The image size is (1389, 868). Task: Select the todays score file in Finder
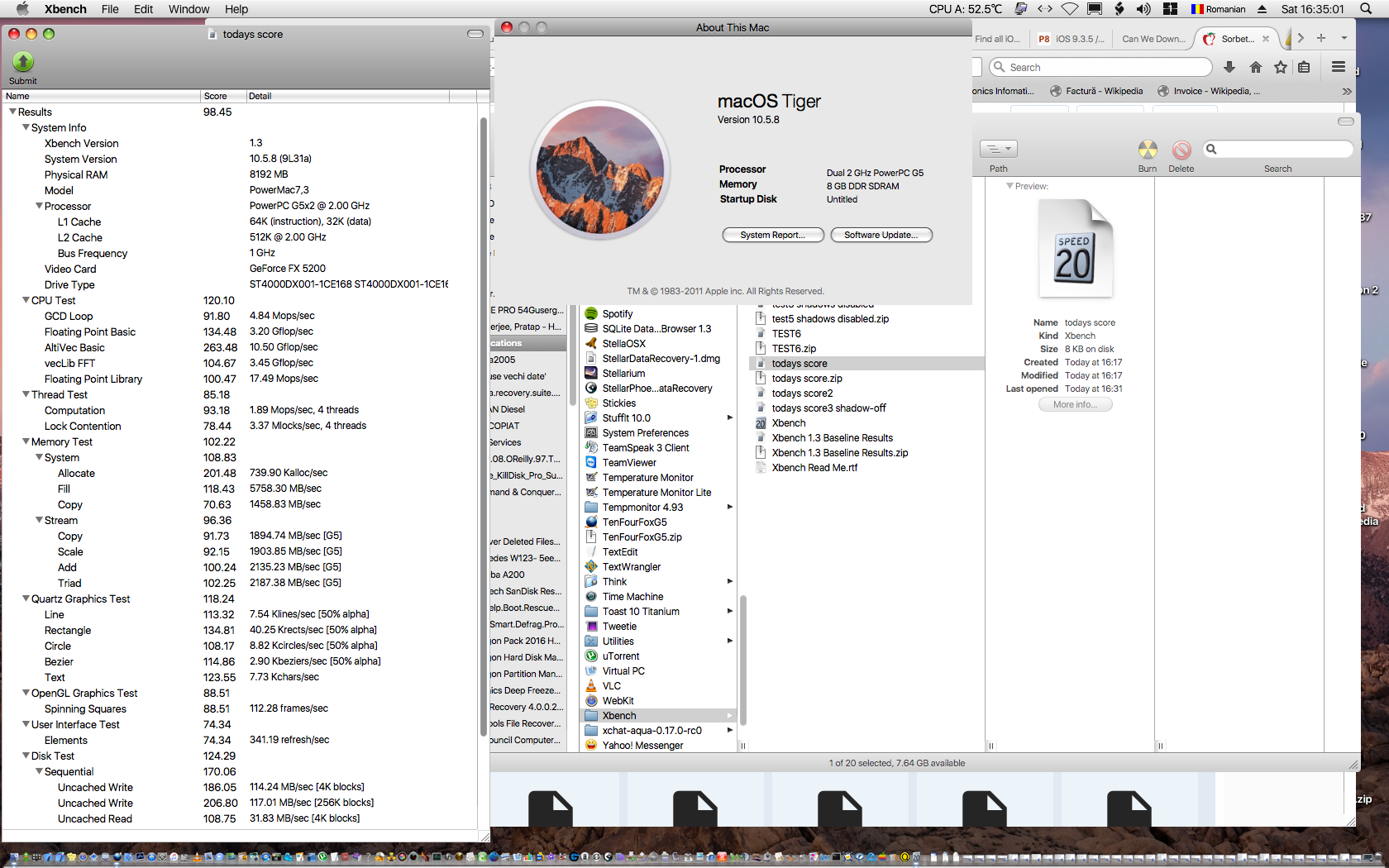point(866,364)
